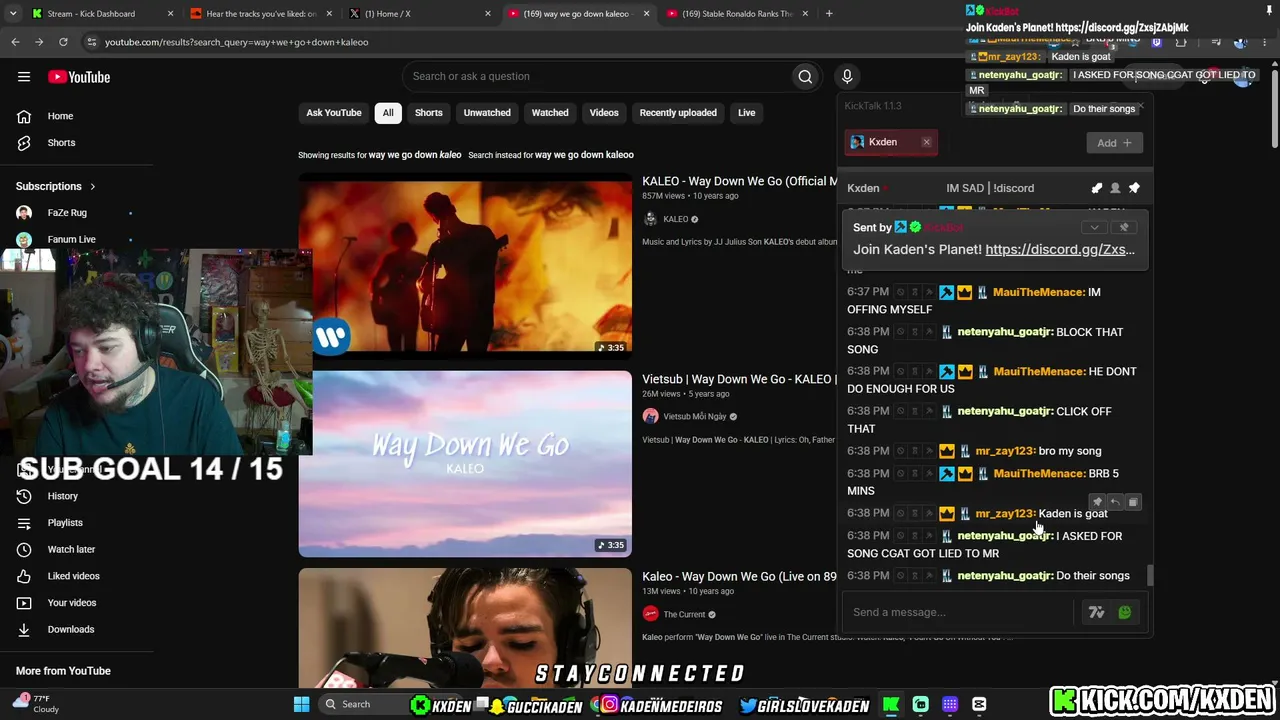Image resolution: width=1280 pixels, height=720 pixels.
Task: Filter results by Shorts chip
Action: 428,113
